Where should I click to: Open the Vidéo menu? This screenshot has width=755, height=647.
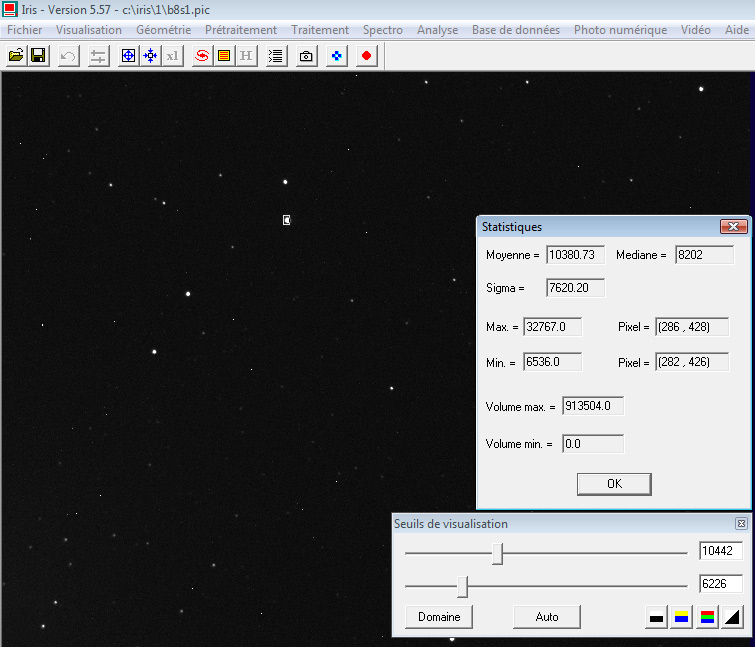click(695, 30)
